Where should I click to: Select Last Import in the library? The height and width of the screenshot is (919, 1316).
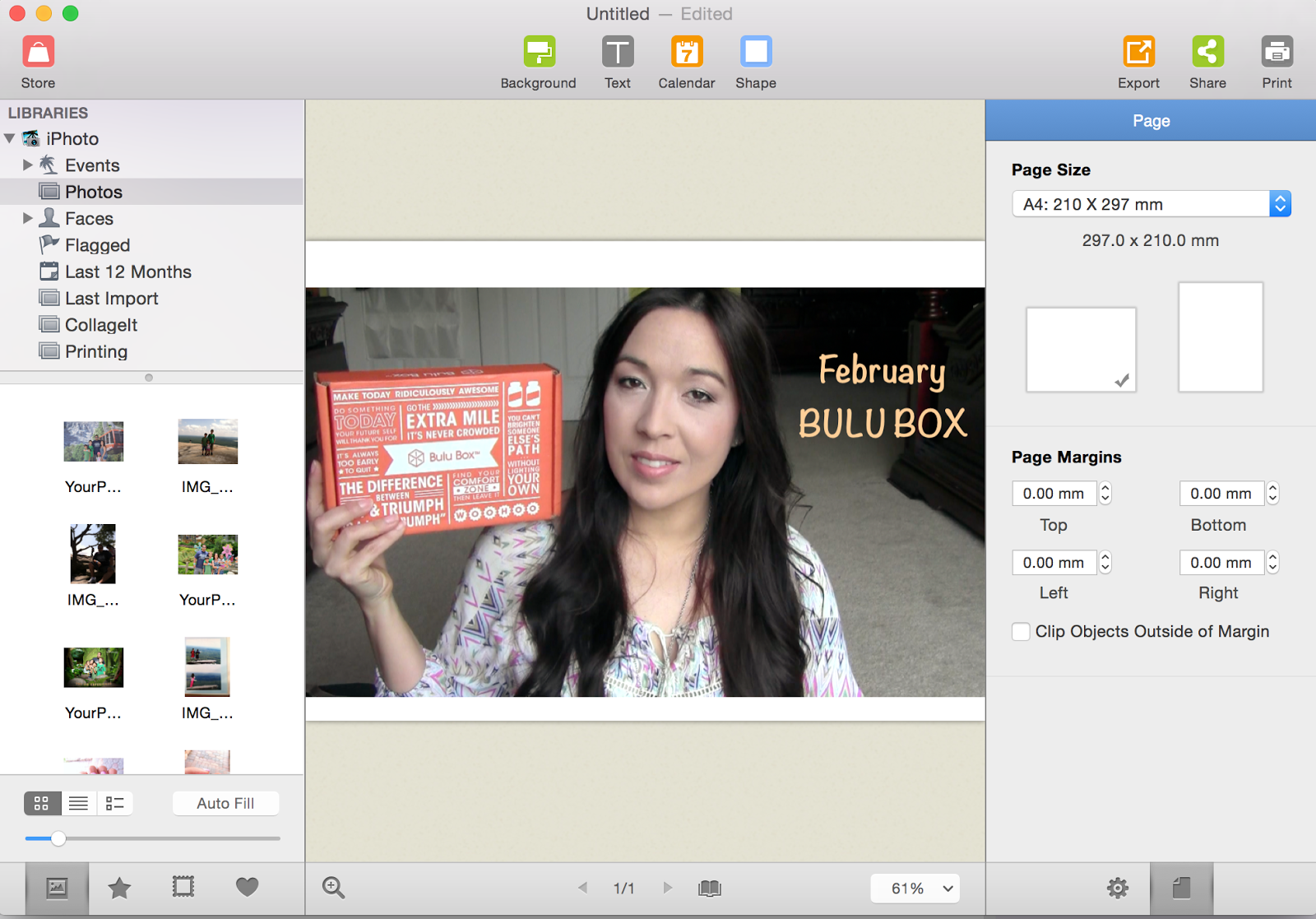tap(151, 299)
